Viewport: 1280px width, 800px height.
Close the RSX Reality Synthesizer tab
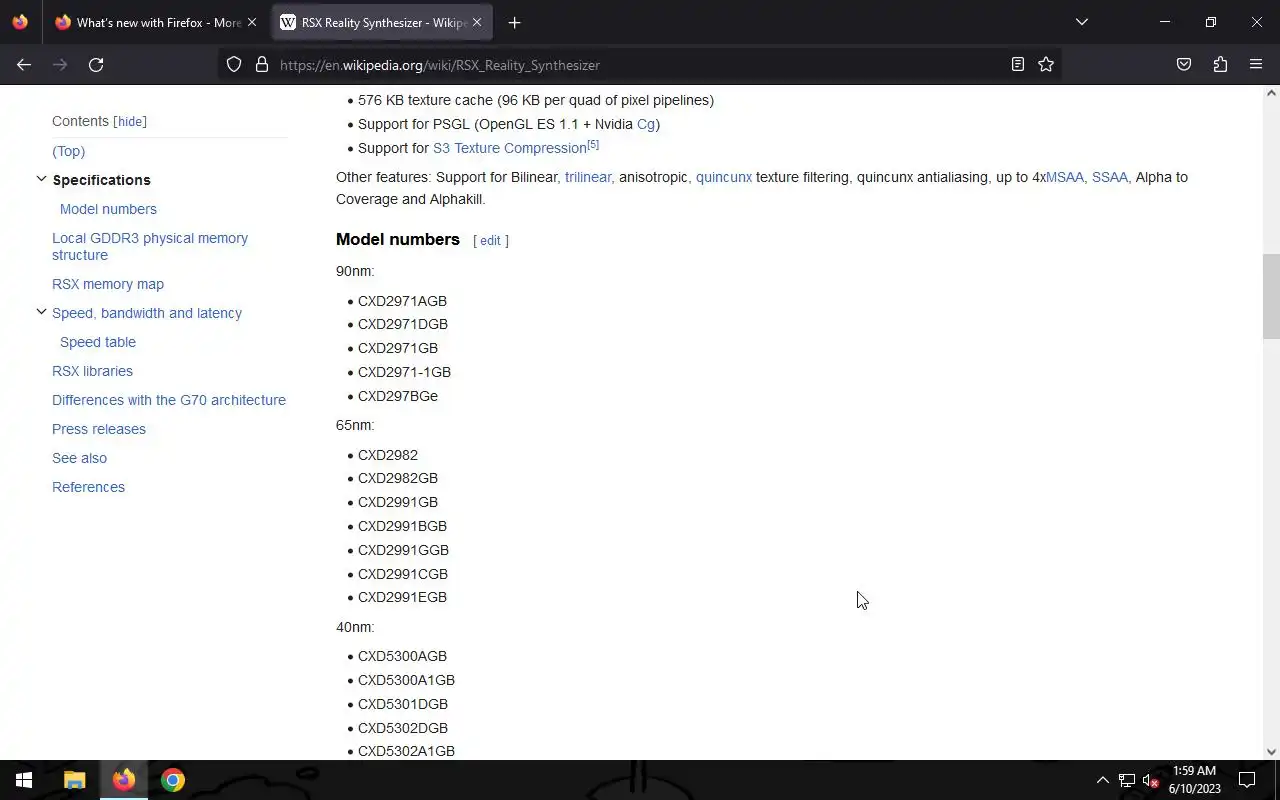coord(477,22)
